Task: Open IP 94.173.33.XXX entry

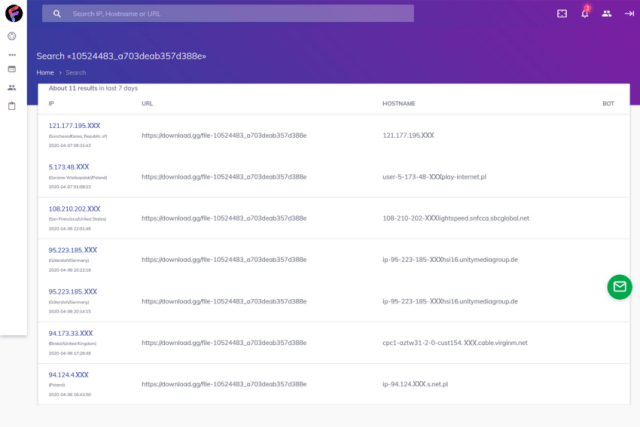Action: (71, 332)
